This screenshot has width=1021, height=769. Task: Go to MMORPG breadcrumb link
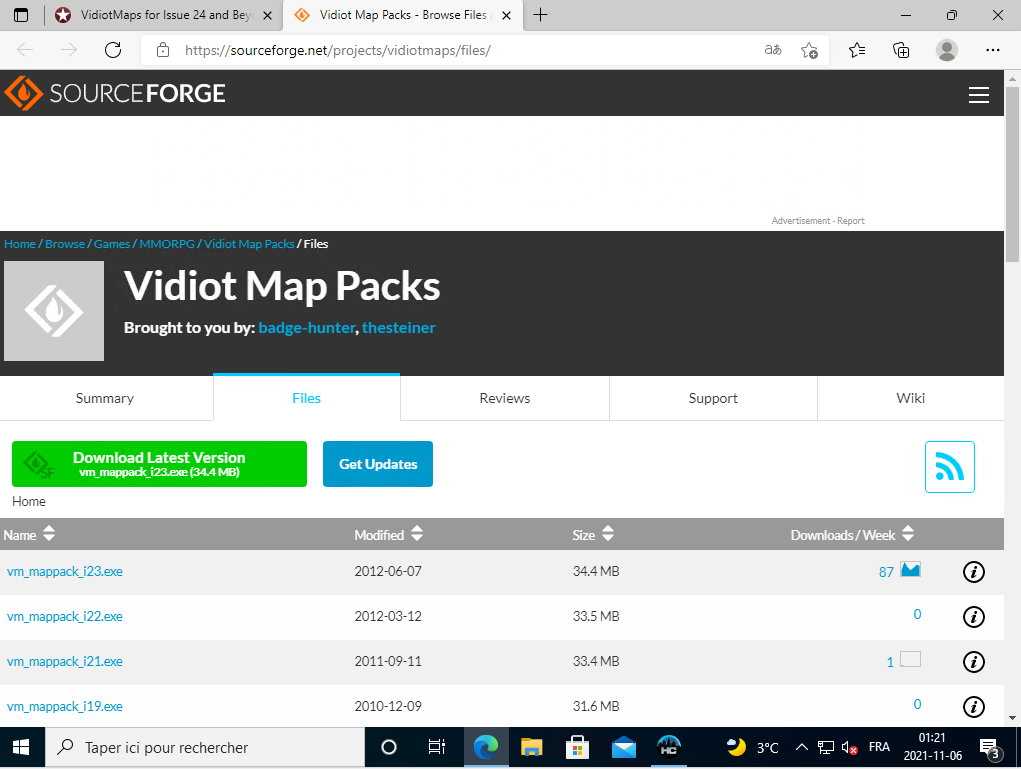[x=167, y=244]
